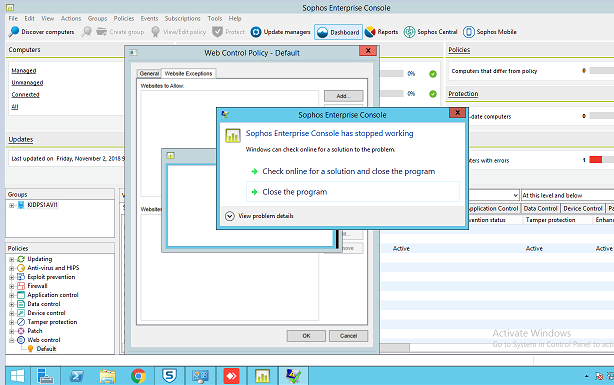The height and width of the screenshot is (385, 614).
Task: Click the Application control policy icon
Action: click(x=21, y=295)
